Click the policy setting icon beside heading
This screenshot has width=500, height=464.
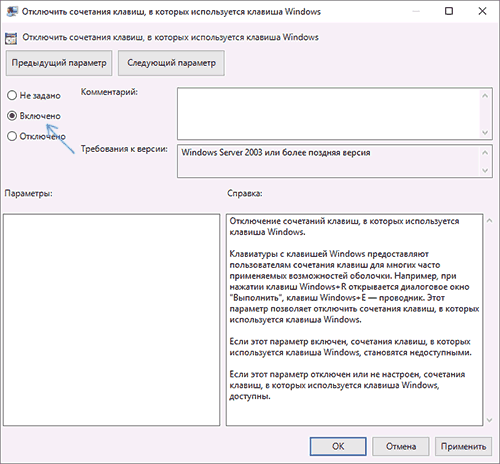click(x=11, y=38)
